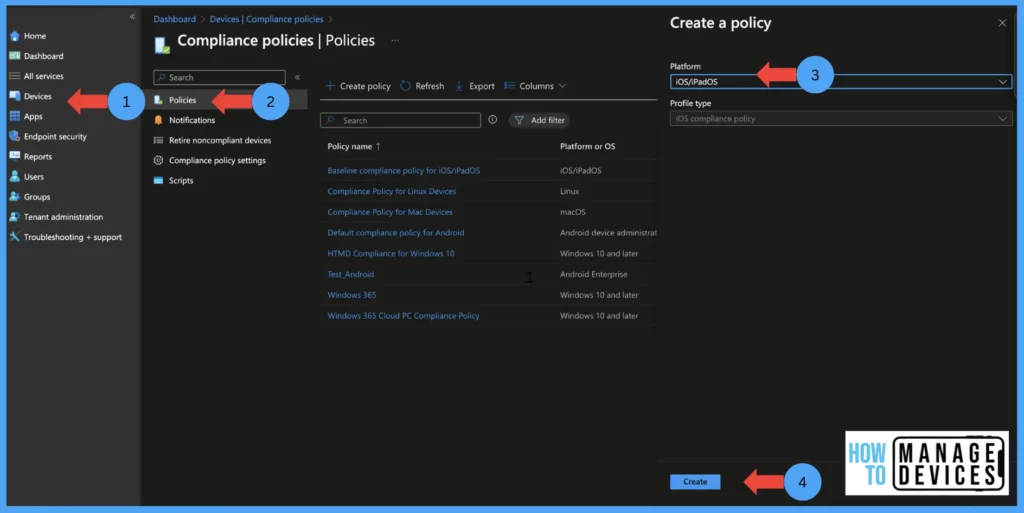Image resolution: width=1024 pixels, height=513 pixels.
Task: Click the Scripts icon
Action: (158, 180)
